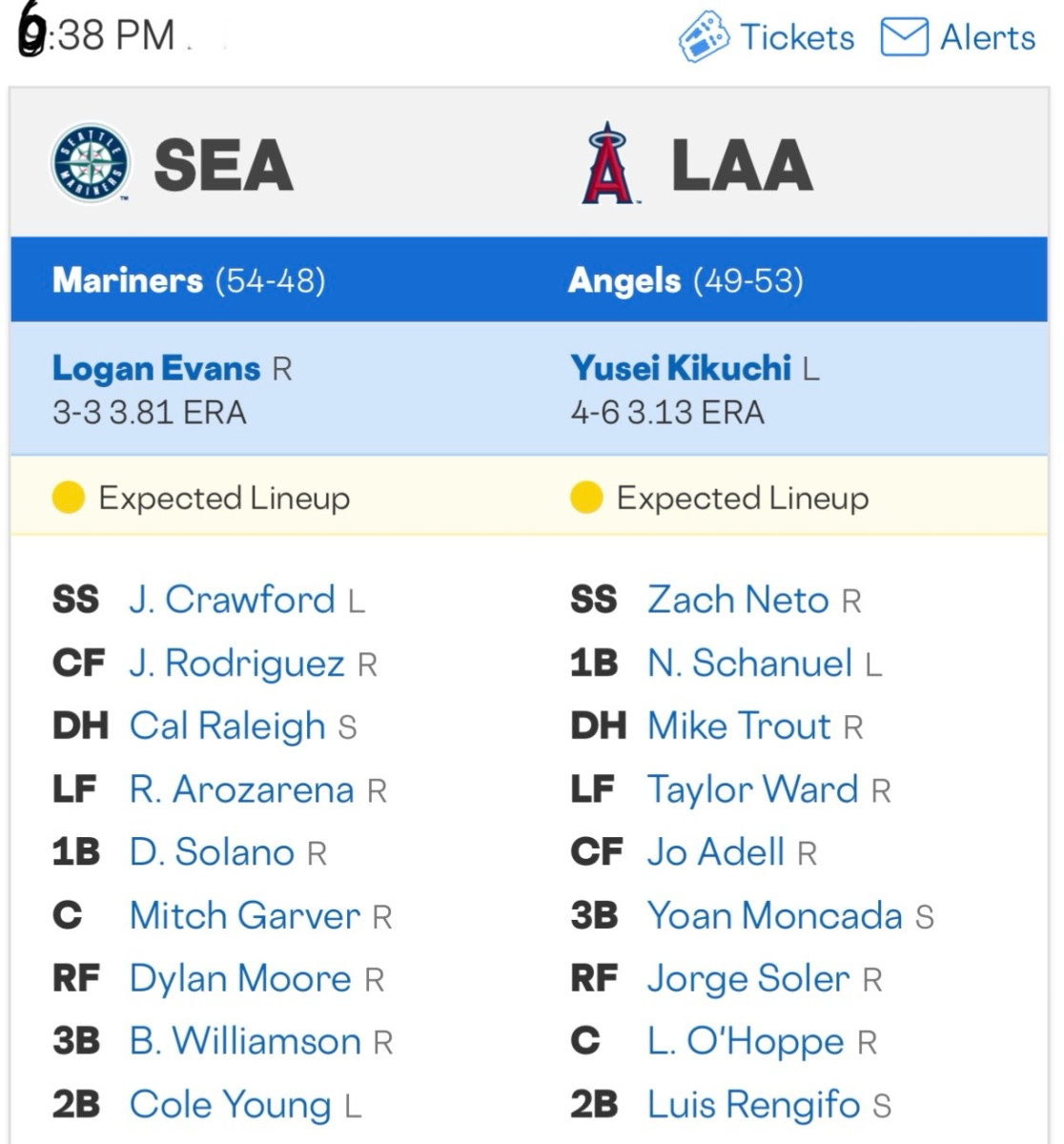Select the Seattle Mariners team logo

click(91, 164)
